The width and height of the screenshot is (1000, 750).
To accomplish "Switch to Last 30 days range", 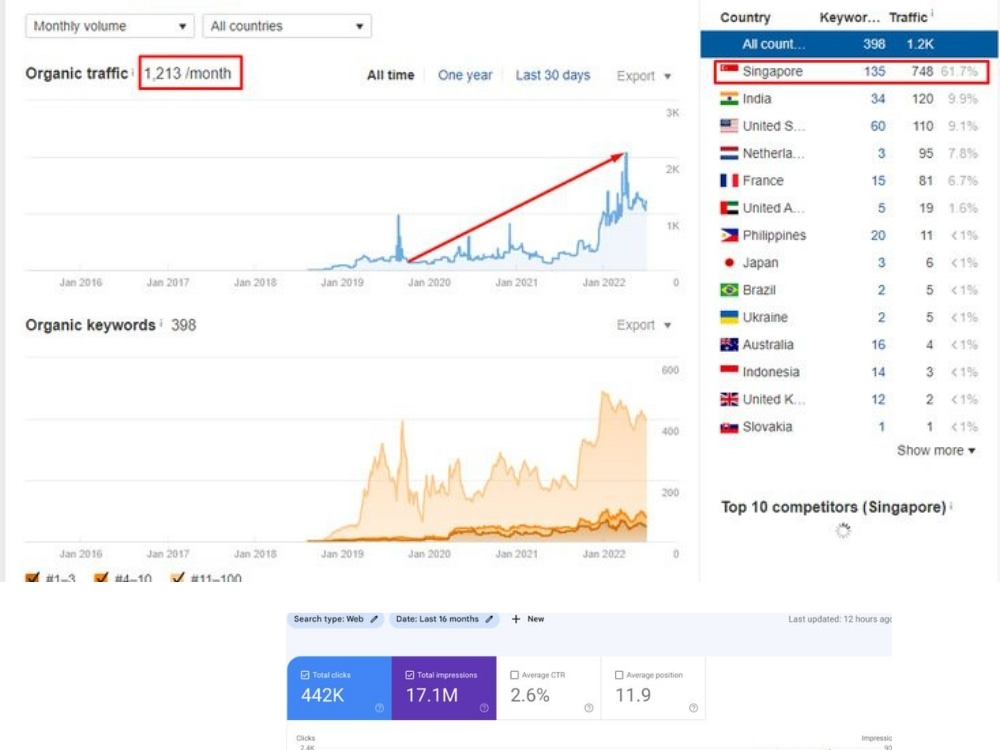I will (x=553, y=75).
